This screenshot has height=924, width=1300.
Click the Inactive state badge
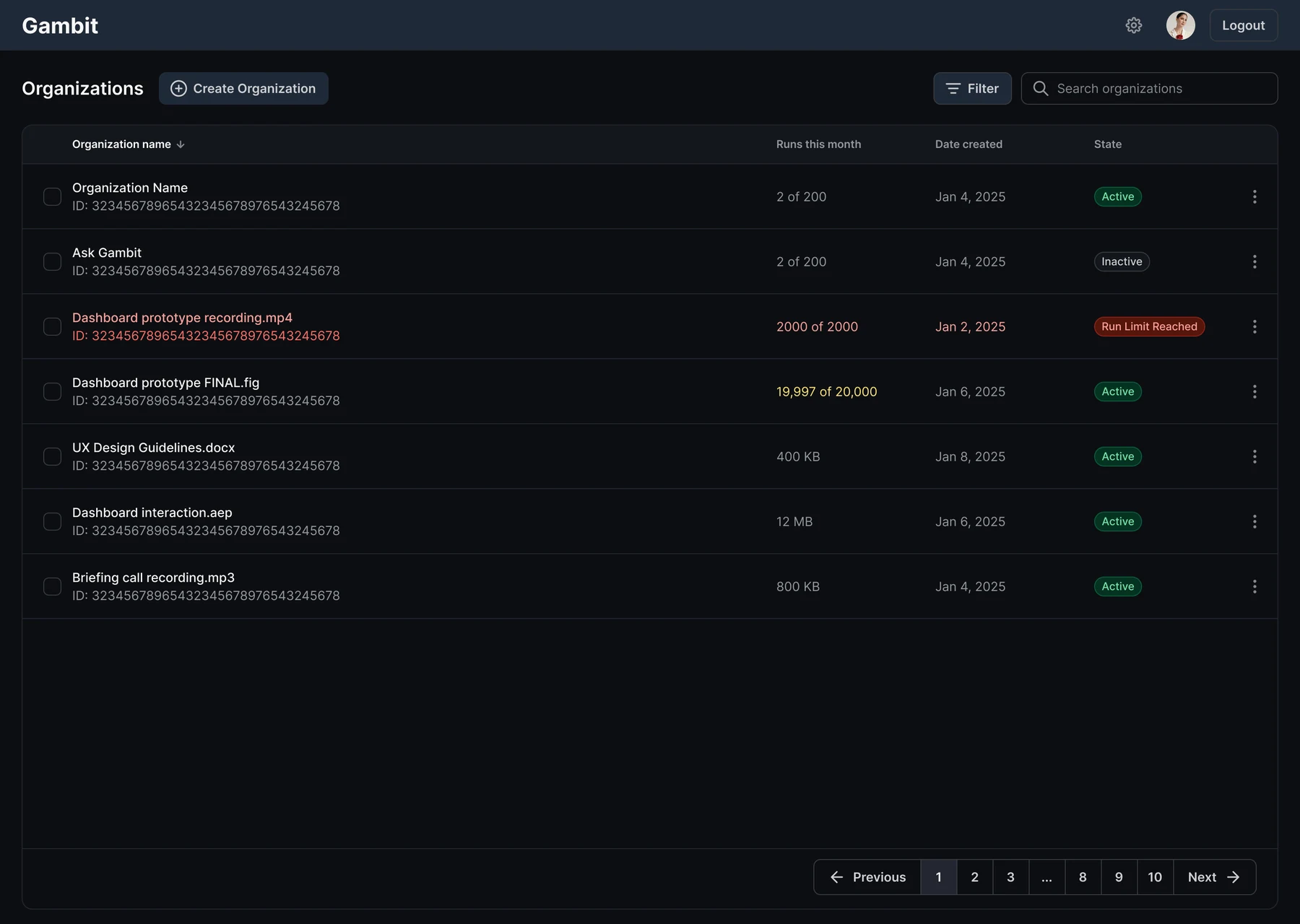pos(1122,261)
